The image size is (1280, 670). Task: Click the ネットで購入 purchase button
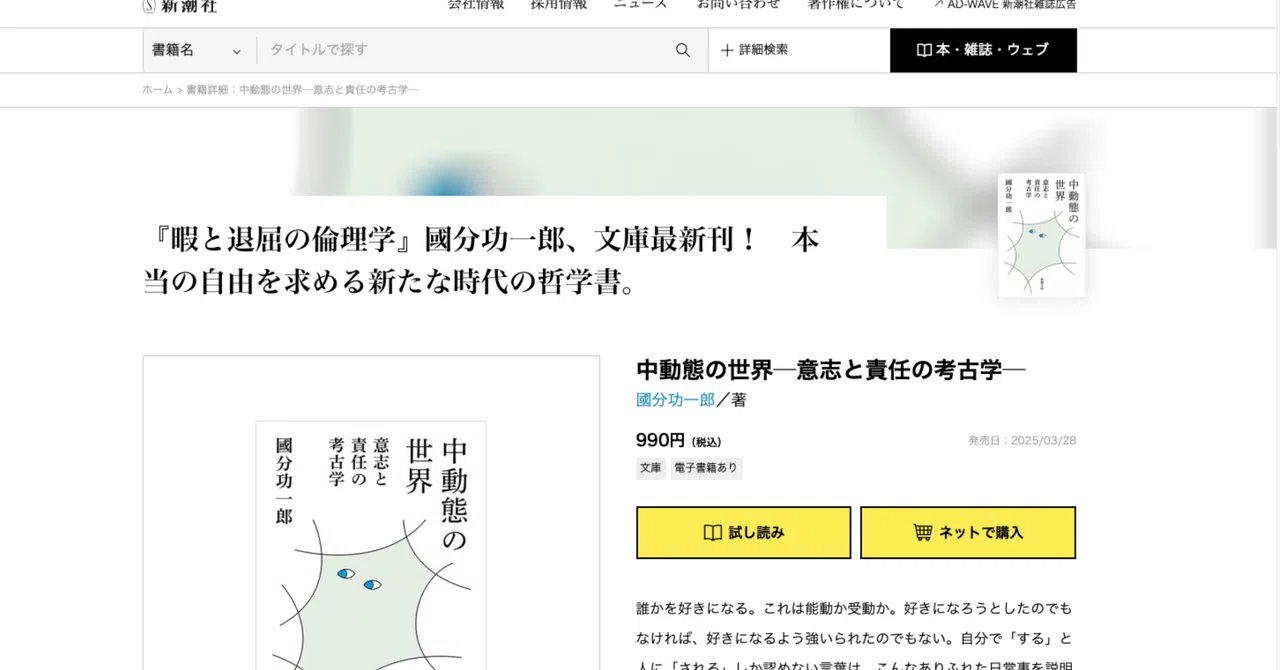(x=968, y=532)
